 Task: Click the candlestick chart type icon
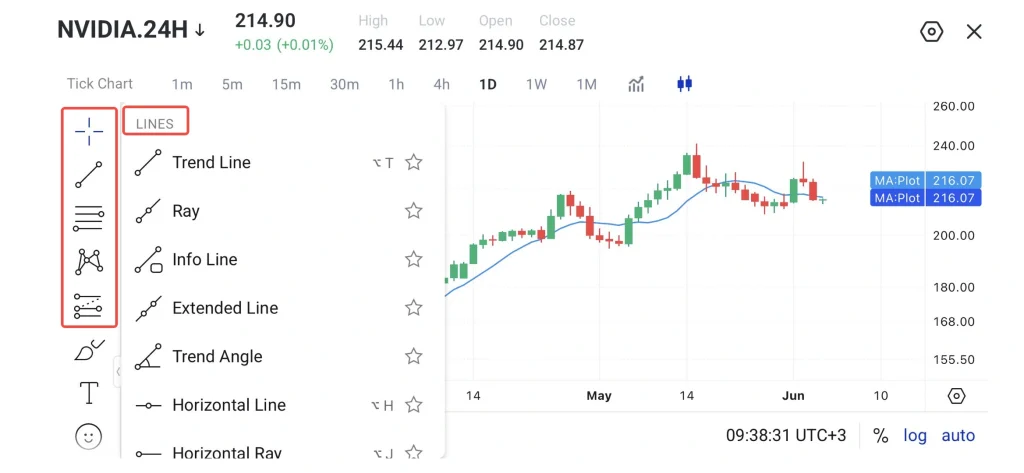(684, 84)
